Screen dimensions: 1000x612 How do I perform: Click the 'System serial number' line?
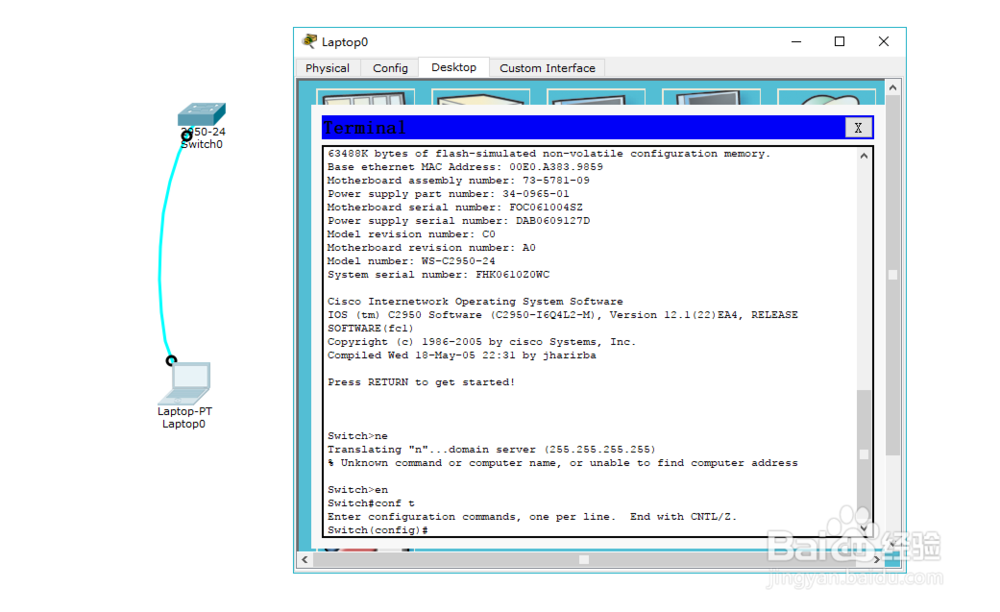coord(438,275)
